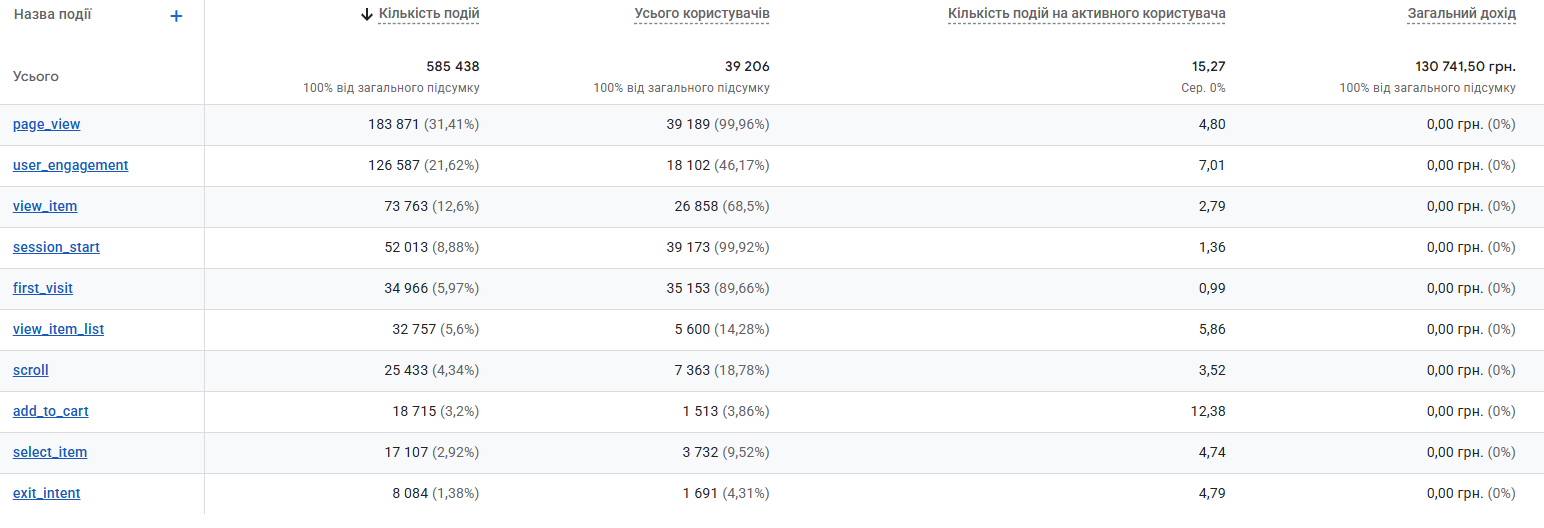Open the select_item event link

pos(50,453)
